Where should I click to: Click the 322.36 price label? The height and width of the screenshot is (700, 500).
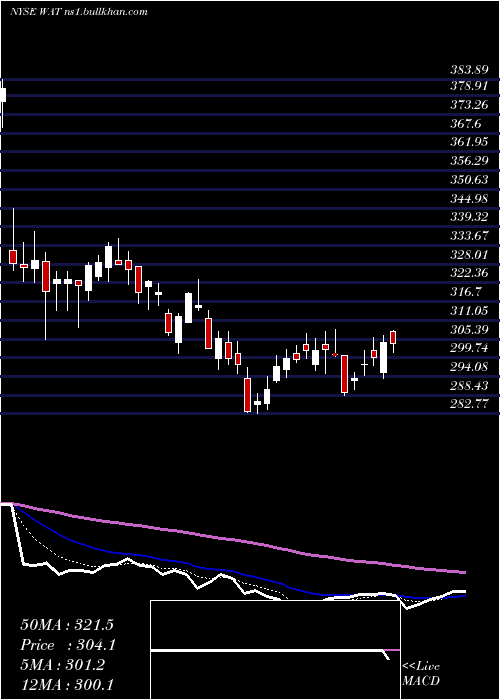point(469,272)
